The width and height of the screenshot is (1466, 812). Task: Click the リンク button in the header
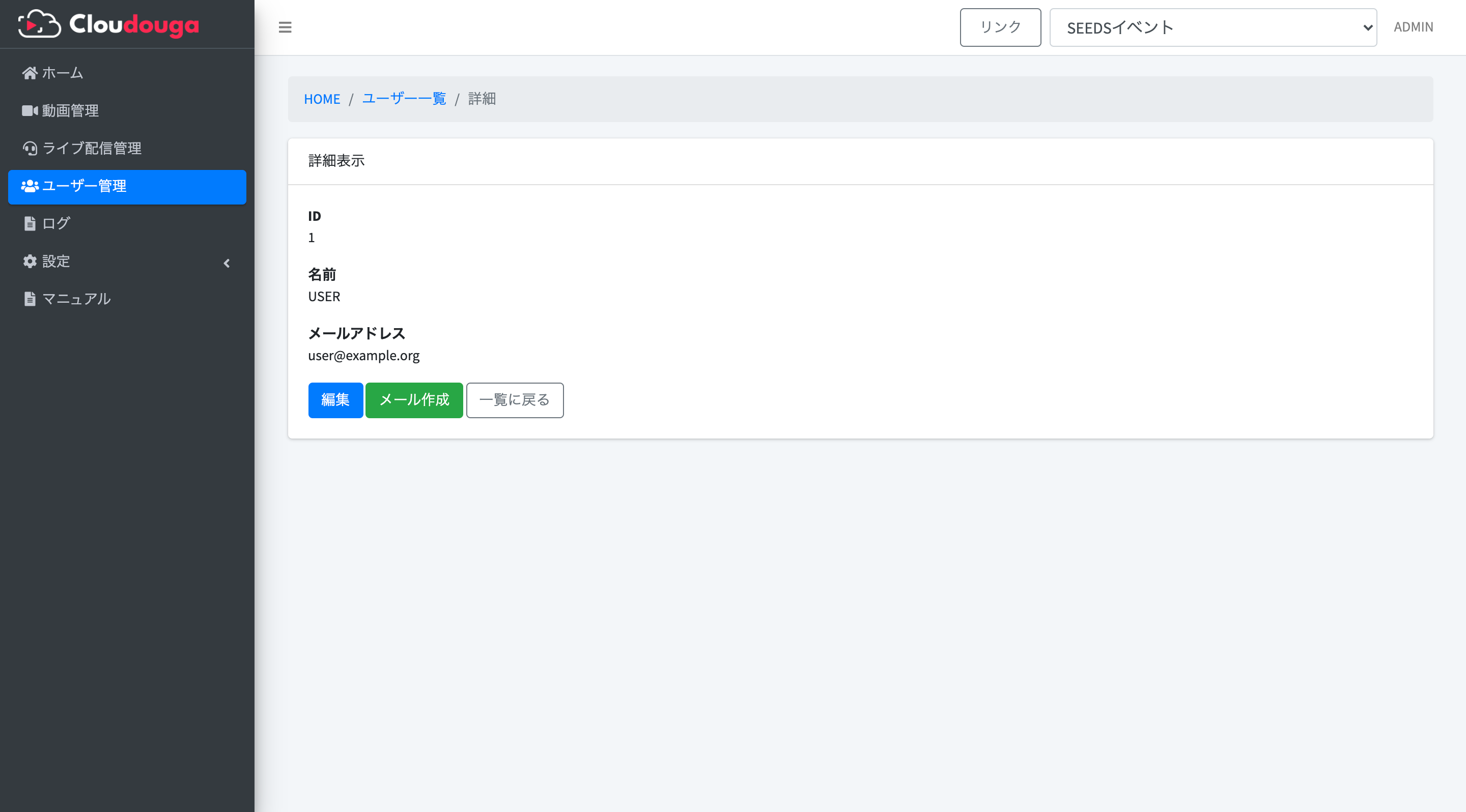1000,27
